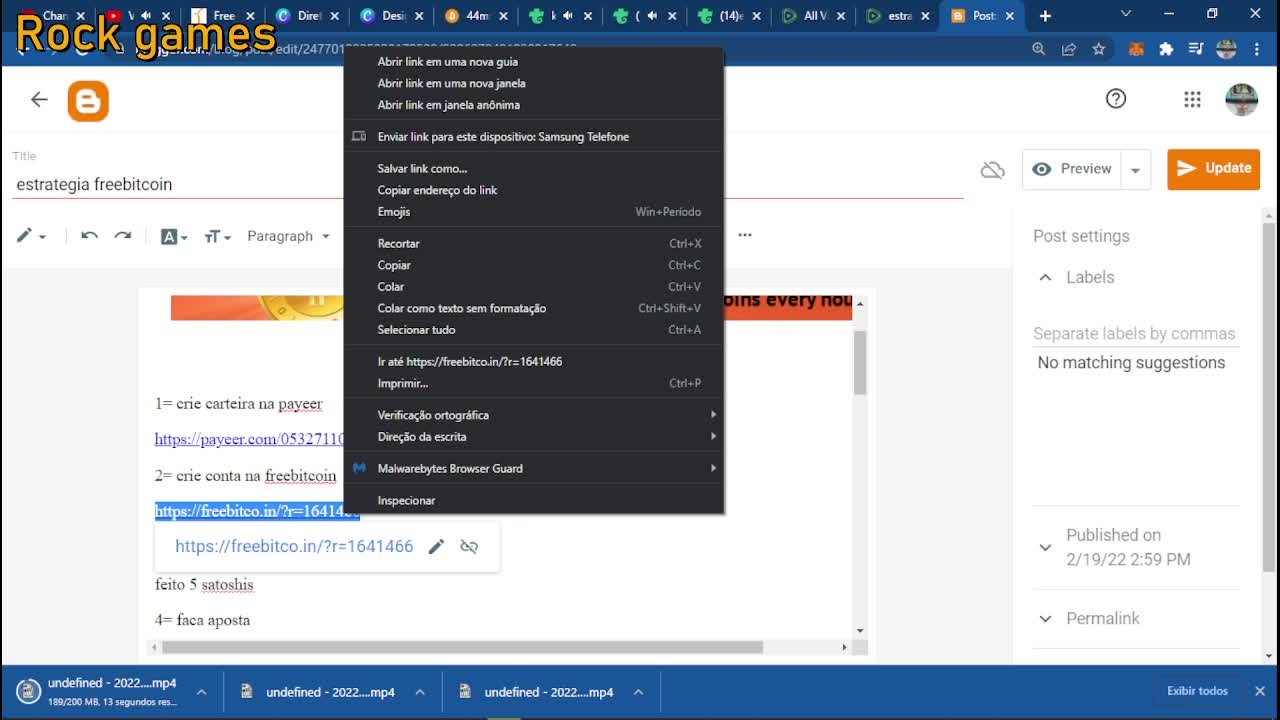
Task: Click the send-to-device icon in context menu
Action: click(360, 137)
